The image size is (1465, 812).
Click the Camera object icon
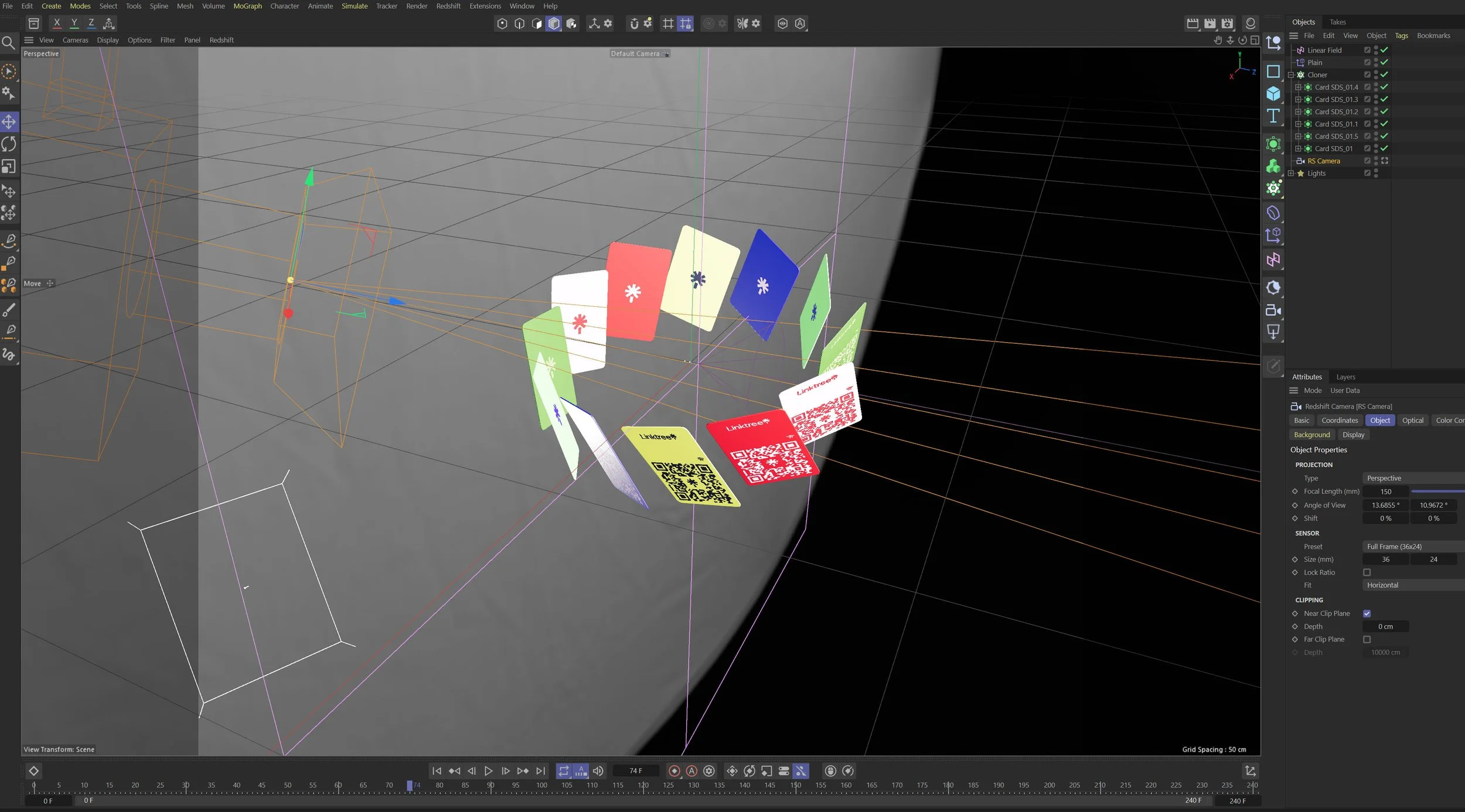click(1273, 311)
